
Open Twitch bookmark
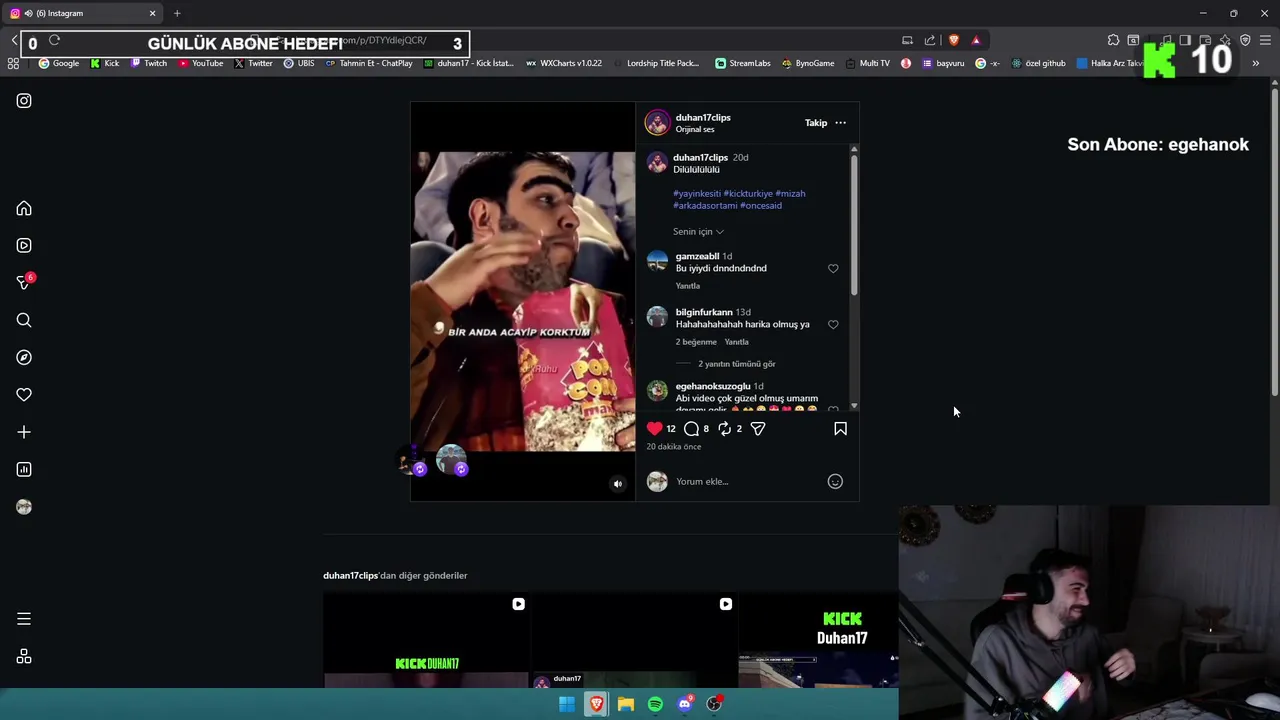click(x=149, y=63)
